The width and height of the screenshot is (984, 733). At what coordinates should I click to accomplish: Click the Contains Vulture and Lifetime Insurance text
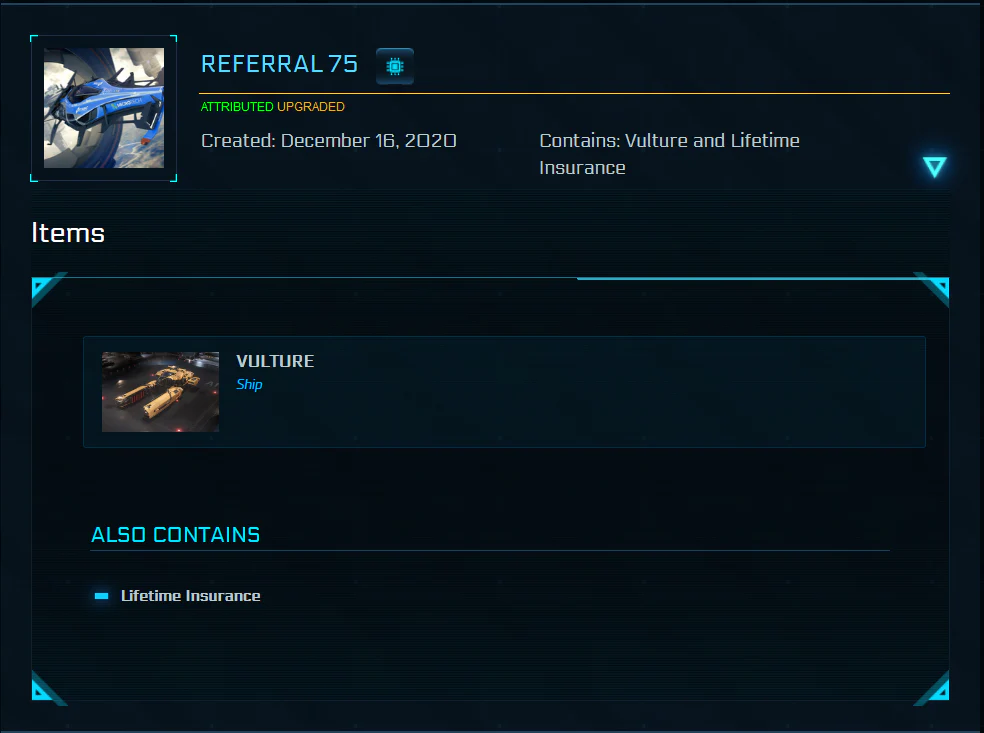pos(670,154)
